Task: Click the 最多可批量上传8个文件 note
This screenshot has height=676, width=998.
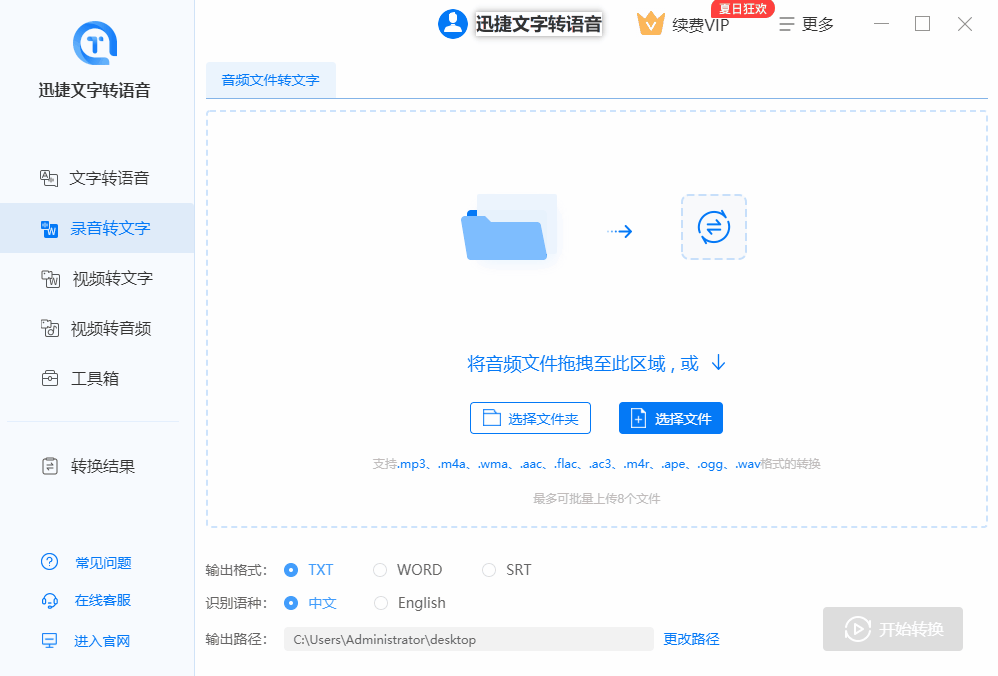Action: point(596,498)
